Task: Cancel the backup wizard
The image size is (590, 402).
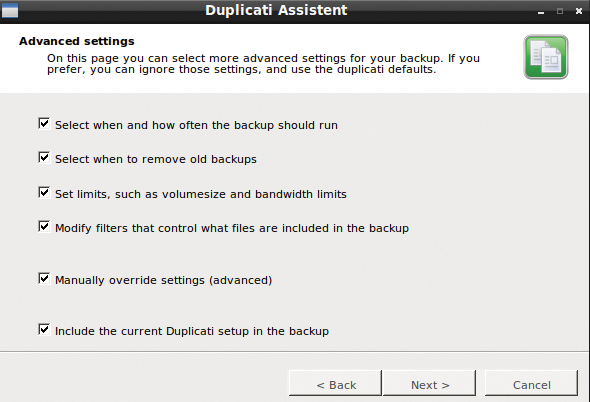Action: [531, 383]
